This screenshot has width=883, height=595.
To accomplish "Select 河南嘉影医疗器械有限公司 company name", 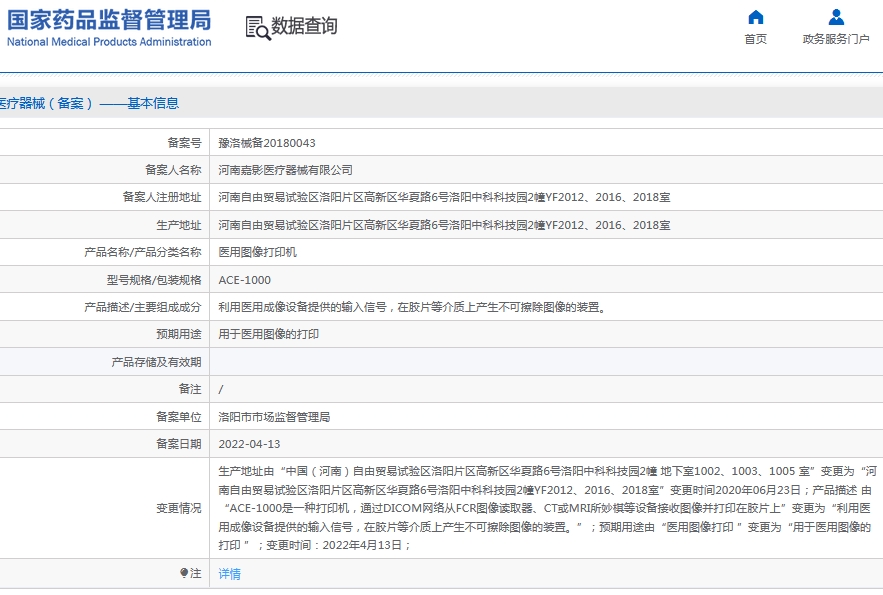I will pos(286,170).
